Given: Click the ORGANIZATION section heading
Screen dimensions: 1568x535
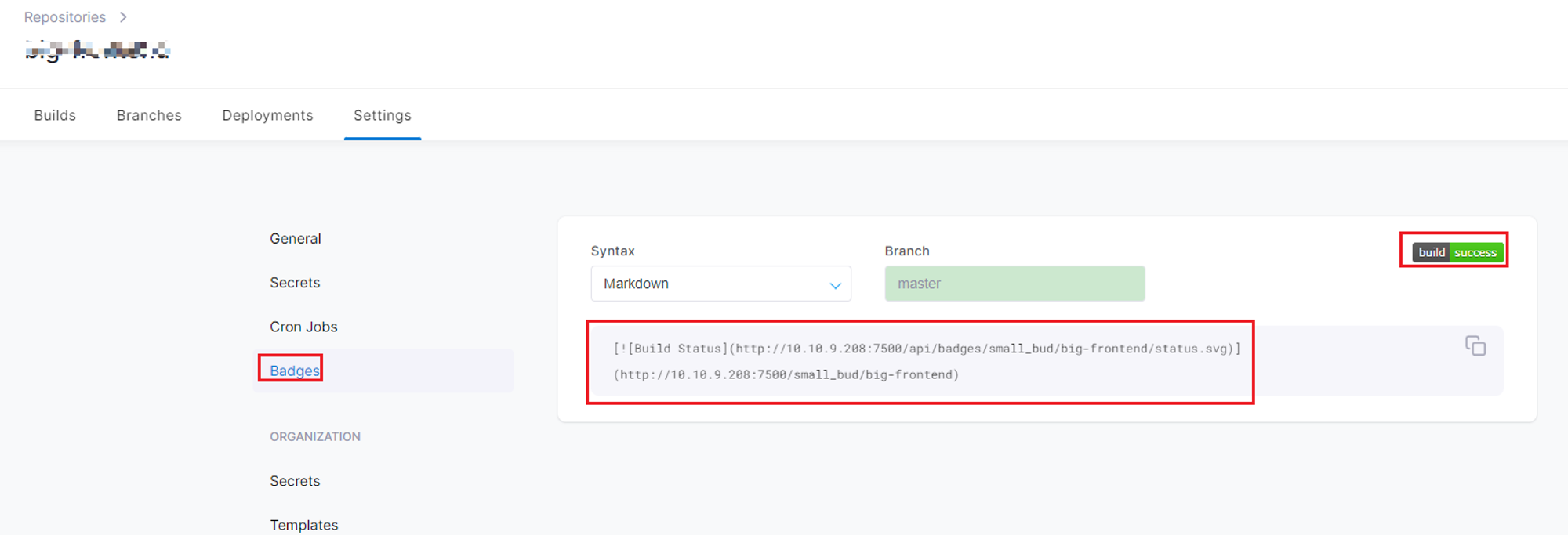Looking at the screenshot, I should [x=315, y=436].
